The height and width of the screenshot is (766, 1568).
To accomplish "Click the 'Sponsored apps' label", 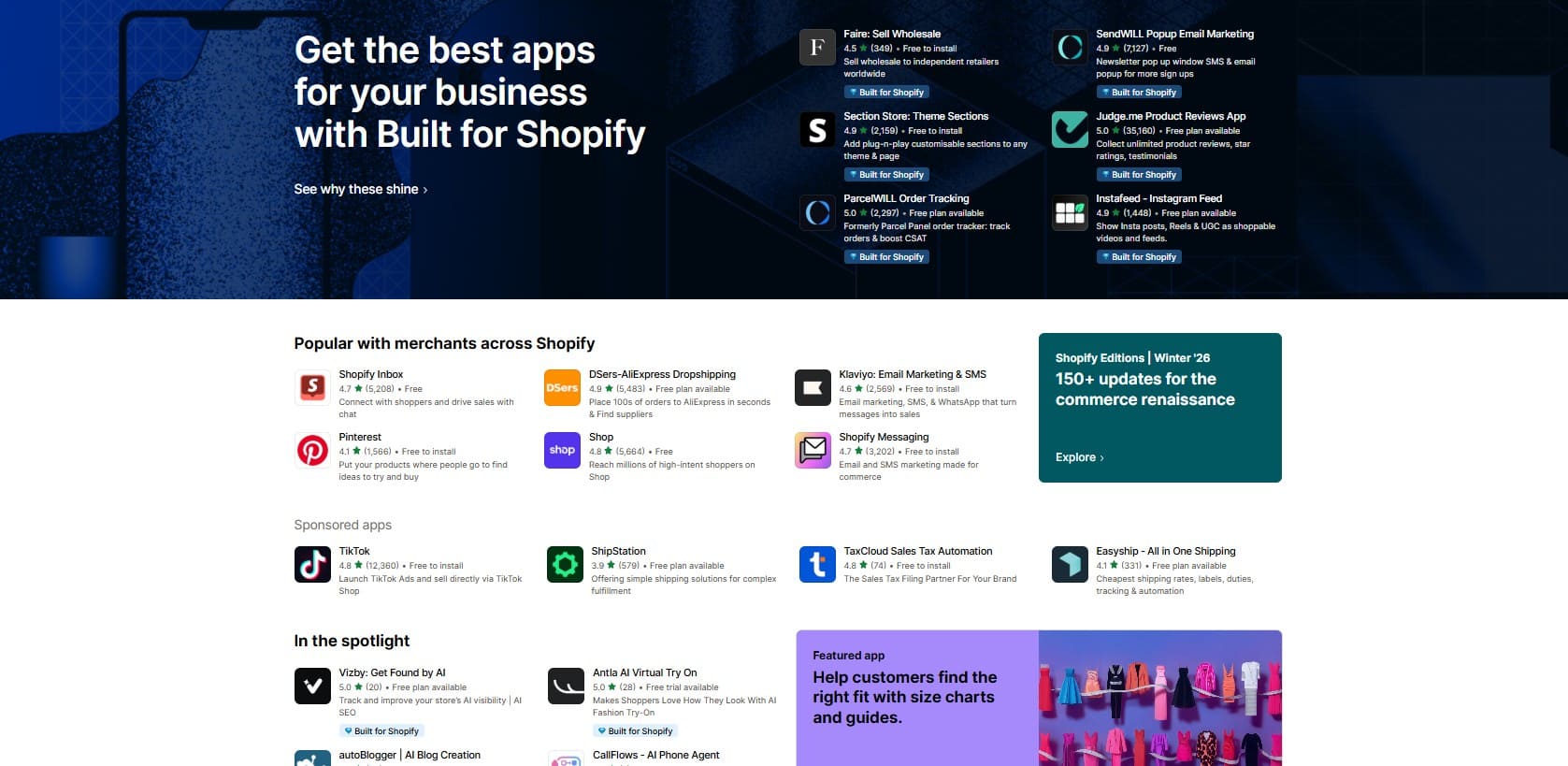I will (x=342, y=525).
